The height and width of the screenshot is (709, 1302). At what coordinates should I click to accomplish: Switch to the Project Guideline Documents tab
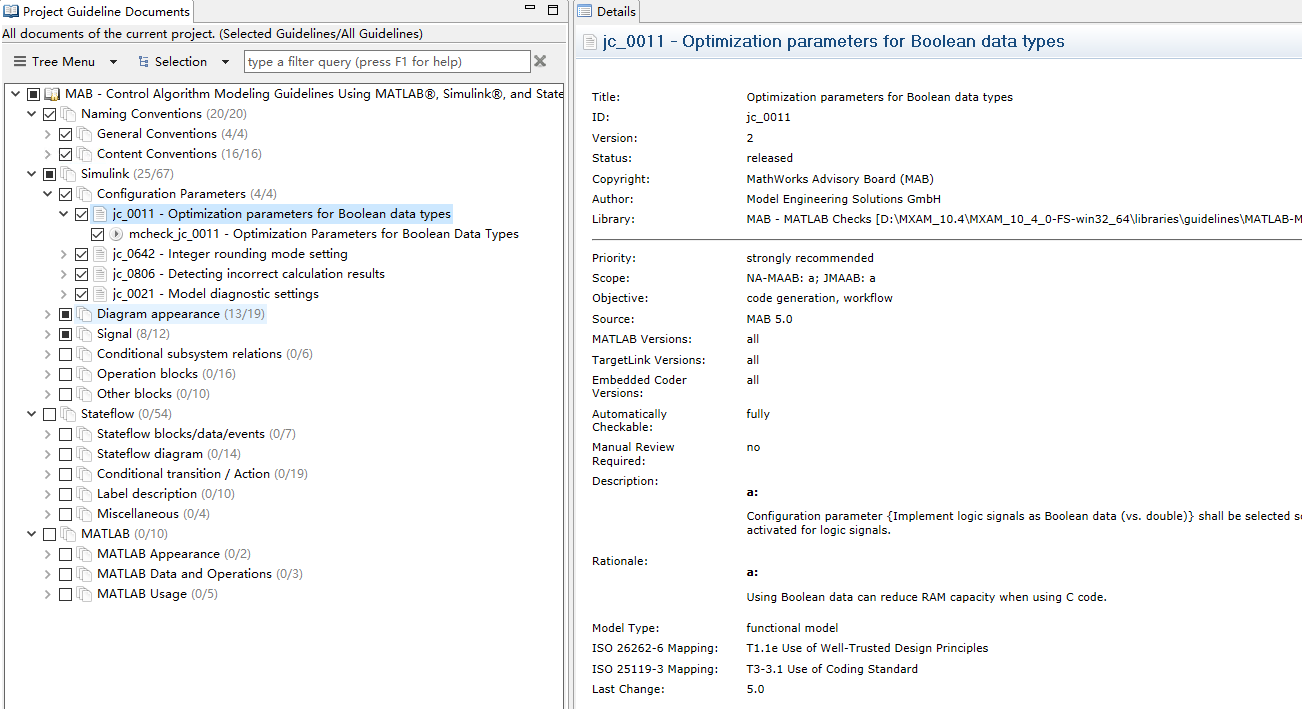96,12
